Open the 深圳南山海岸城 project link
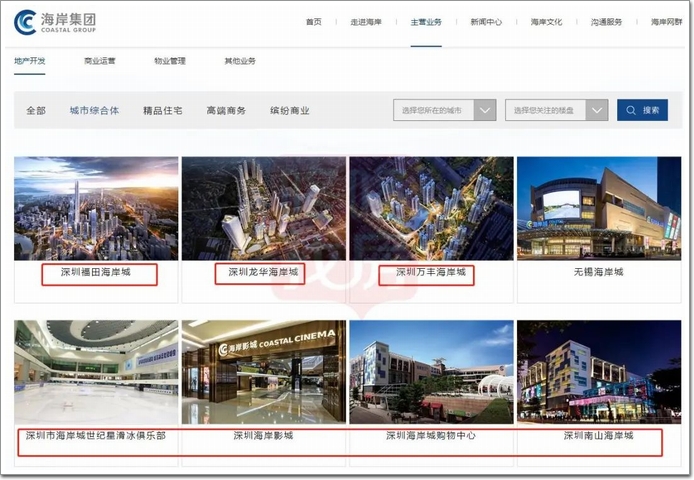This screenshot has height=480, width=694. click(598, 436)
